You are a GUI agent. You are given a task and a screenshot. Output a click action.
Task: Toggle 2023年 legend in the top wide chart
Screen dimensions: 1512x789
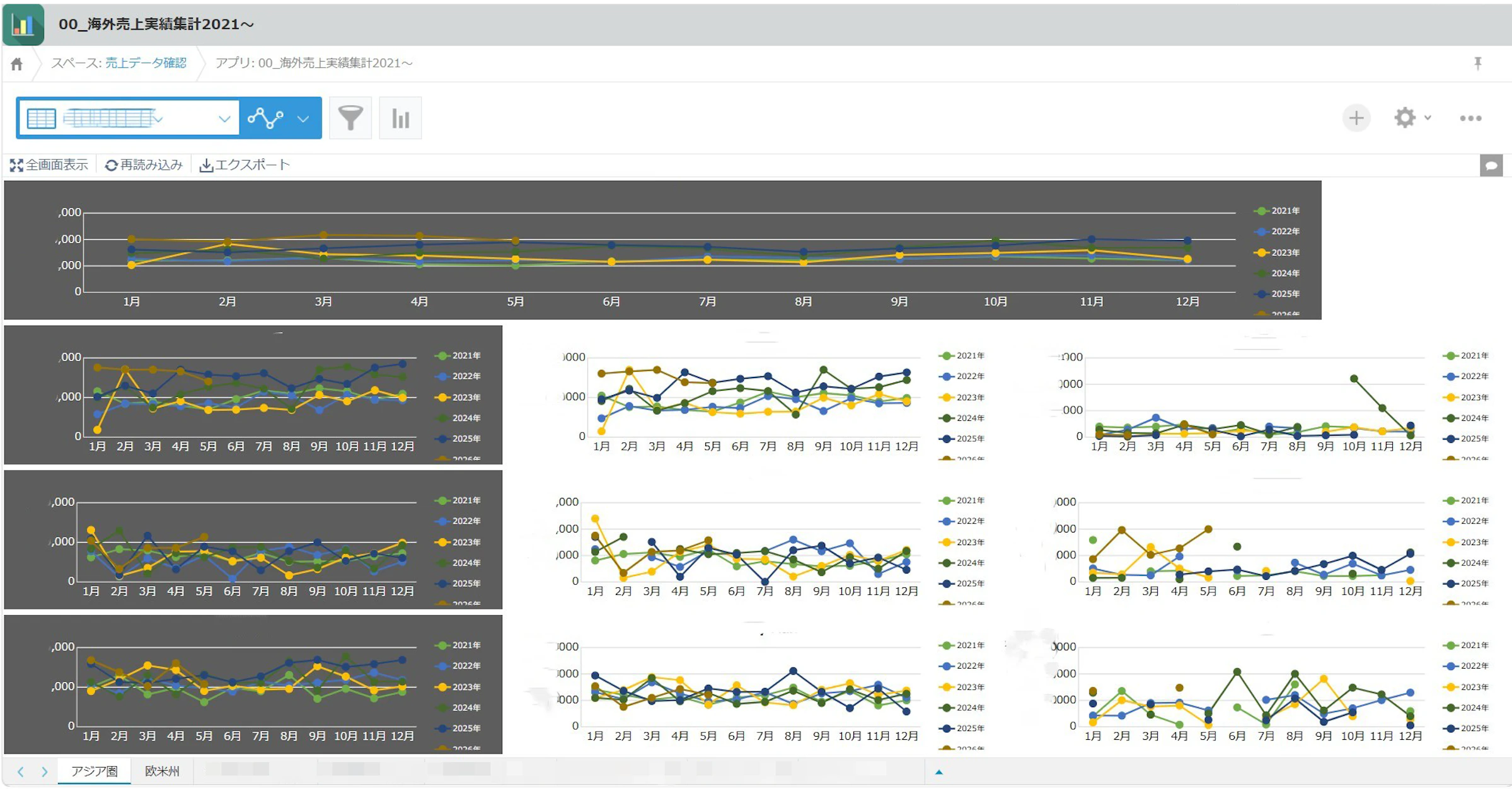coord(1277,253)
